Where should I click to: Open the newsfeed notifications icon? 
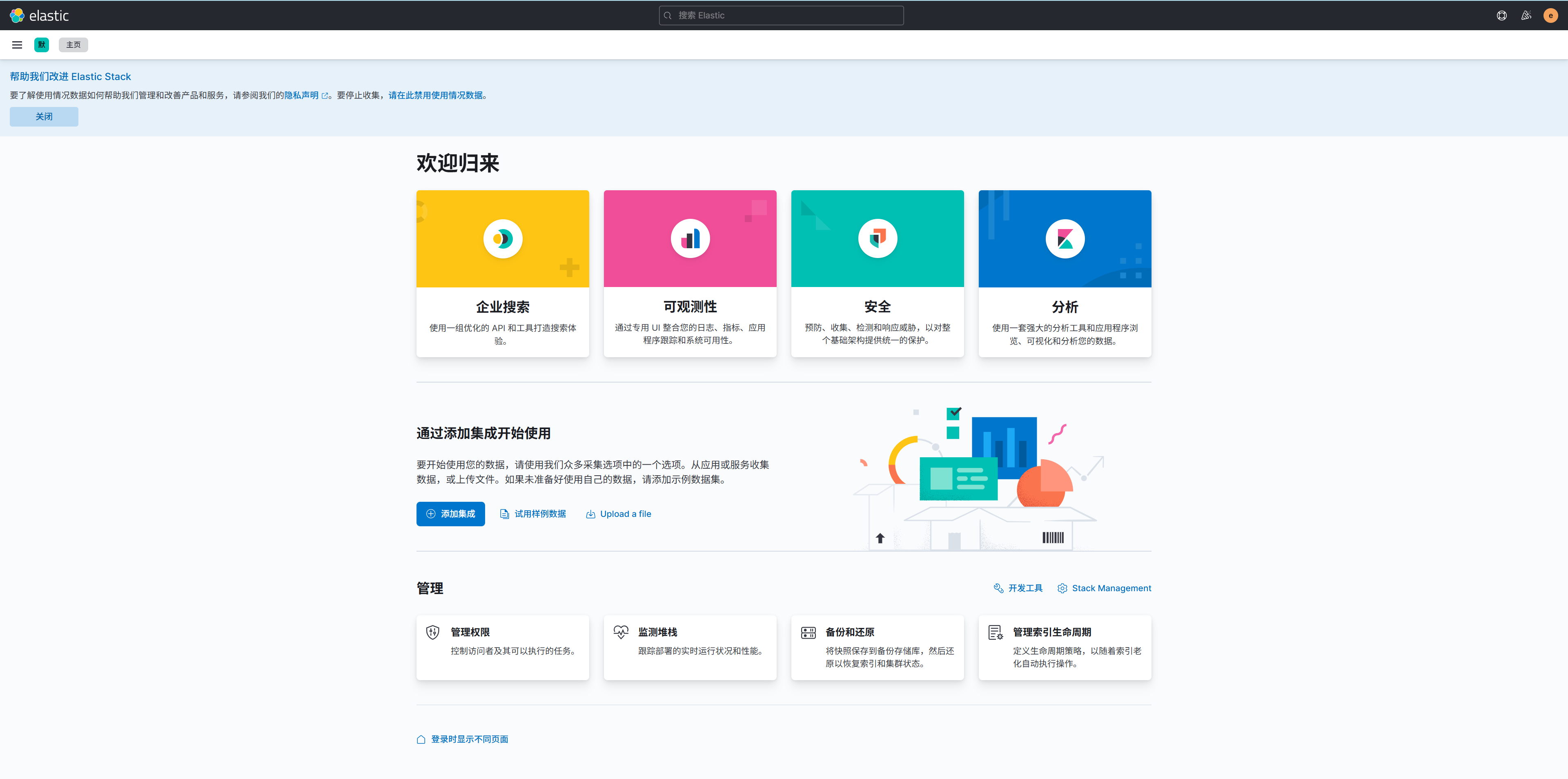click(1526, 15)
